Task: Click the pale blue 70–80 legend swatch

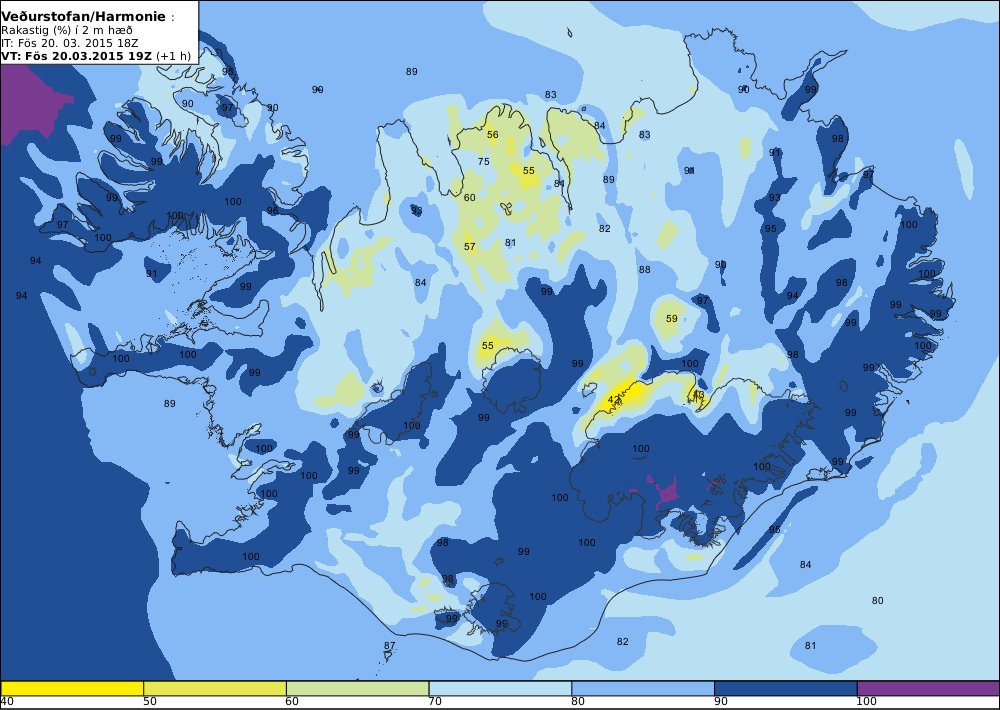Action: pyautogui.click(x=500, y=688)
